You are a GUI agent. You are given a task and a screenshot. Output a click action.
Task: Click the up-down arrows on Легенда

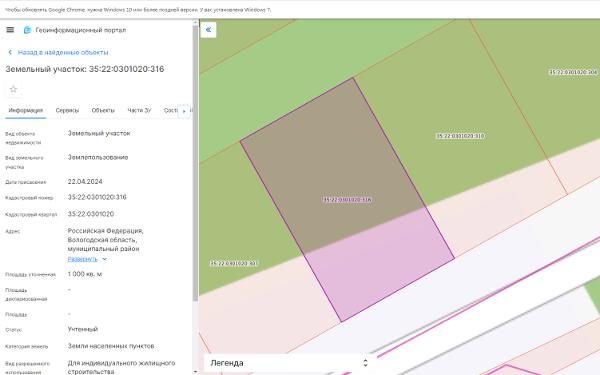[x=365, y=363]
